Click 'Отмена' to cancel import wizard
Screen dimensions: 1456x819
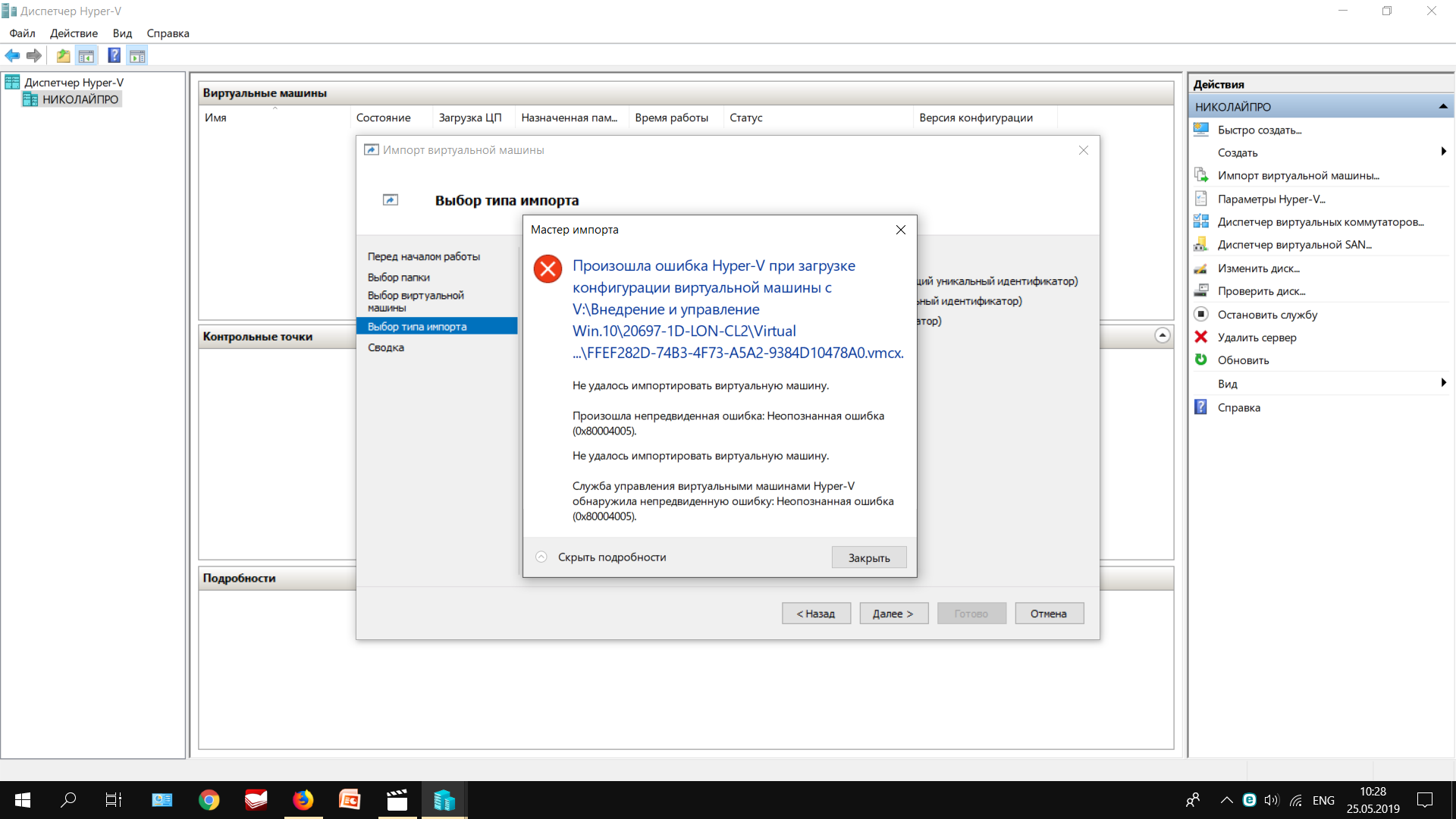[1047, 613]
